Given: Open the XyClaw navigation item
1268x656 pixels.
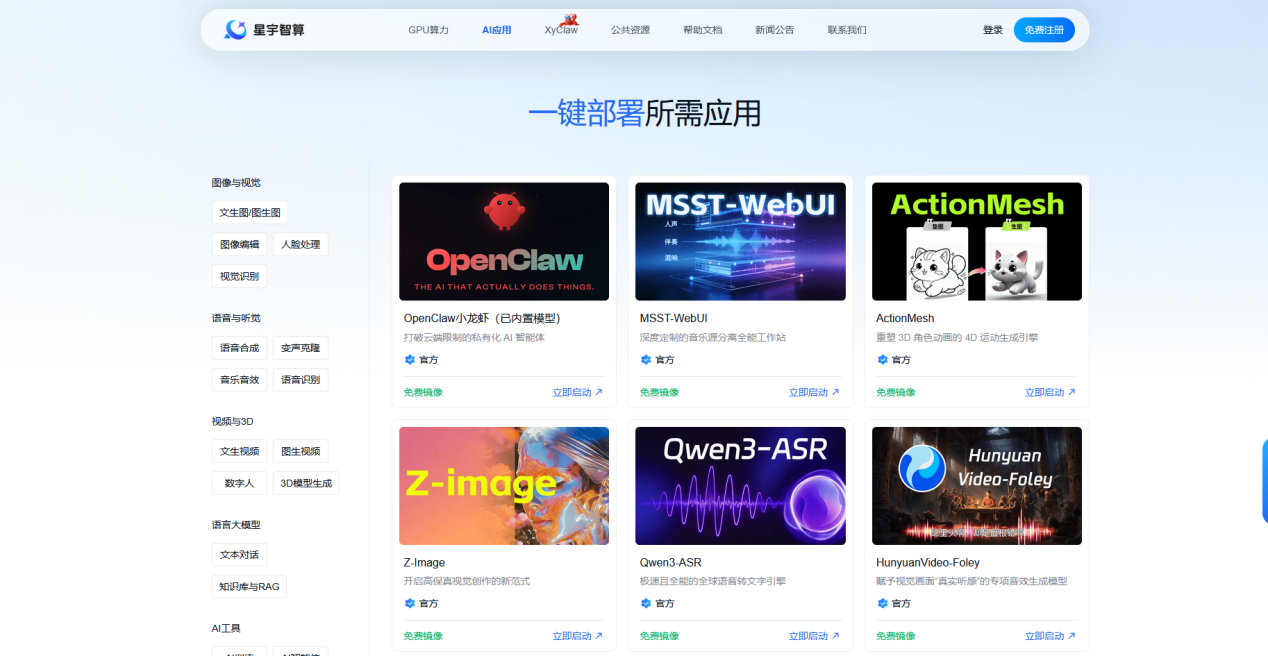Looking at the screenshot, I should (561, 30).
